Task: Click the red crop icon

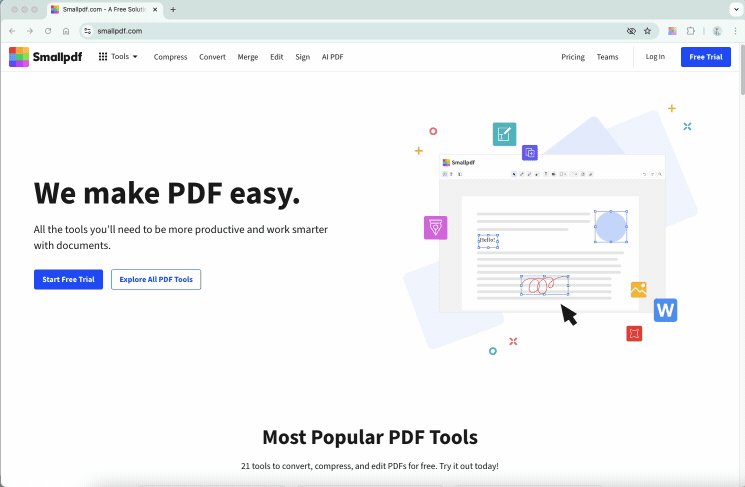Action: 633,333
